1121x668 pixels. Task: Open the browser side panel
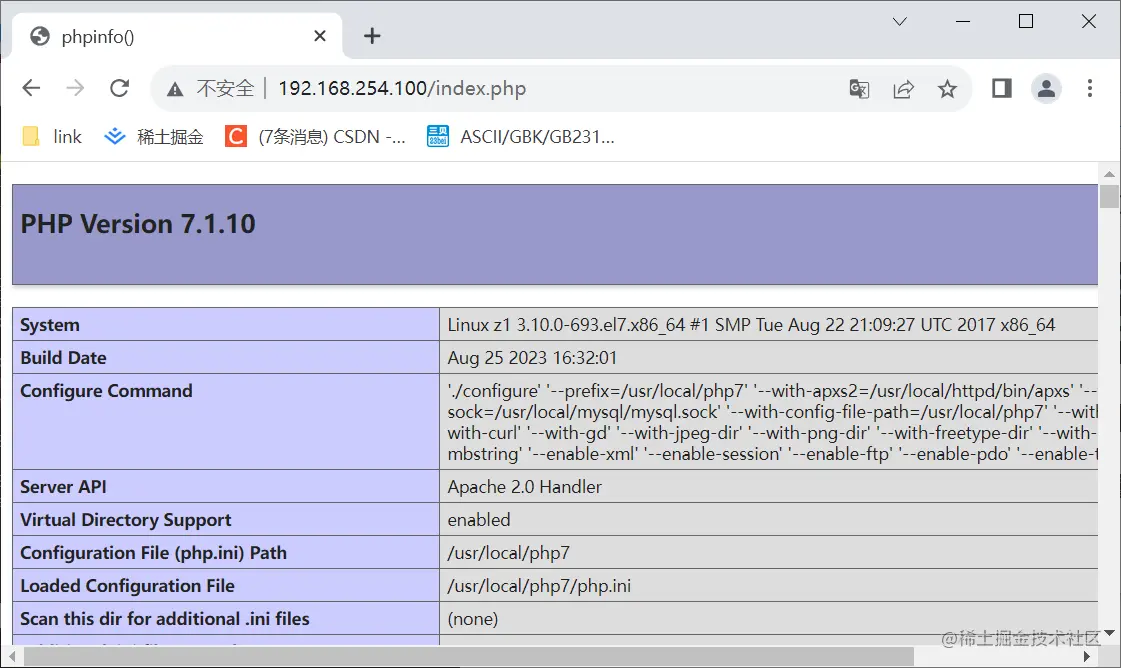coord(1002,88)
